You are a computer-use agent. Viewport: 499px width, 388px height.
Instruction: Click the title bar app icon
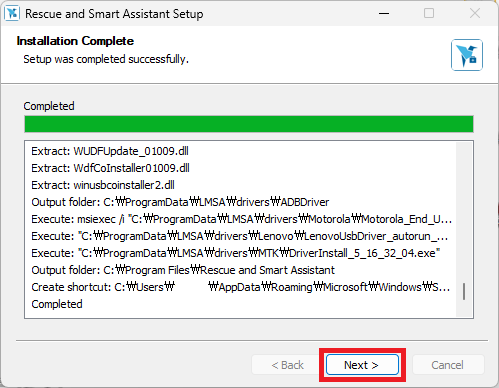point(12,14)
